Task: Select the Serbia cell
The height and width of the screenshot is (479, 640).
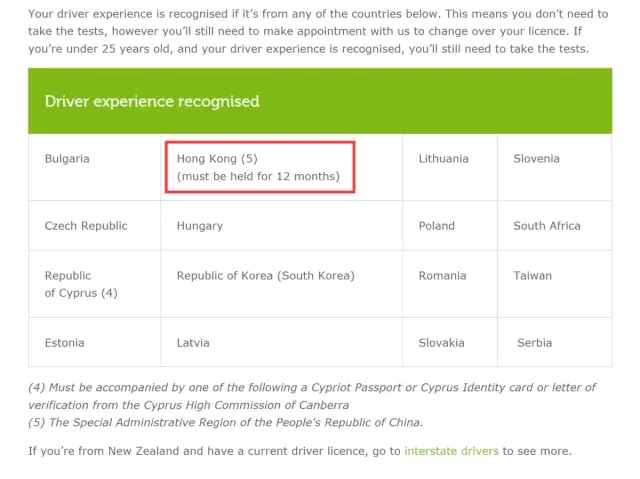Action: coord(554,342)
